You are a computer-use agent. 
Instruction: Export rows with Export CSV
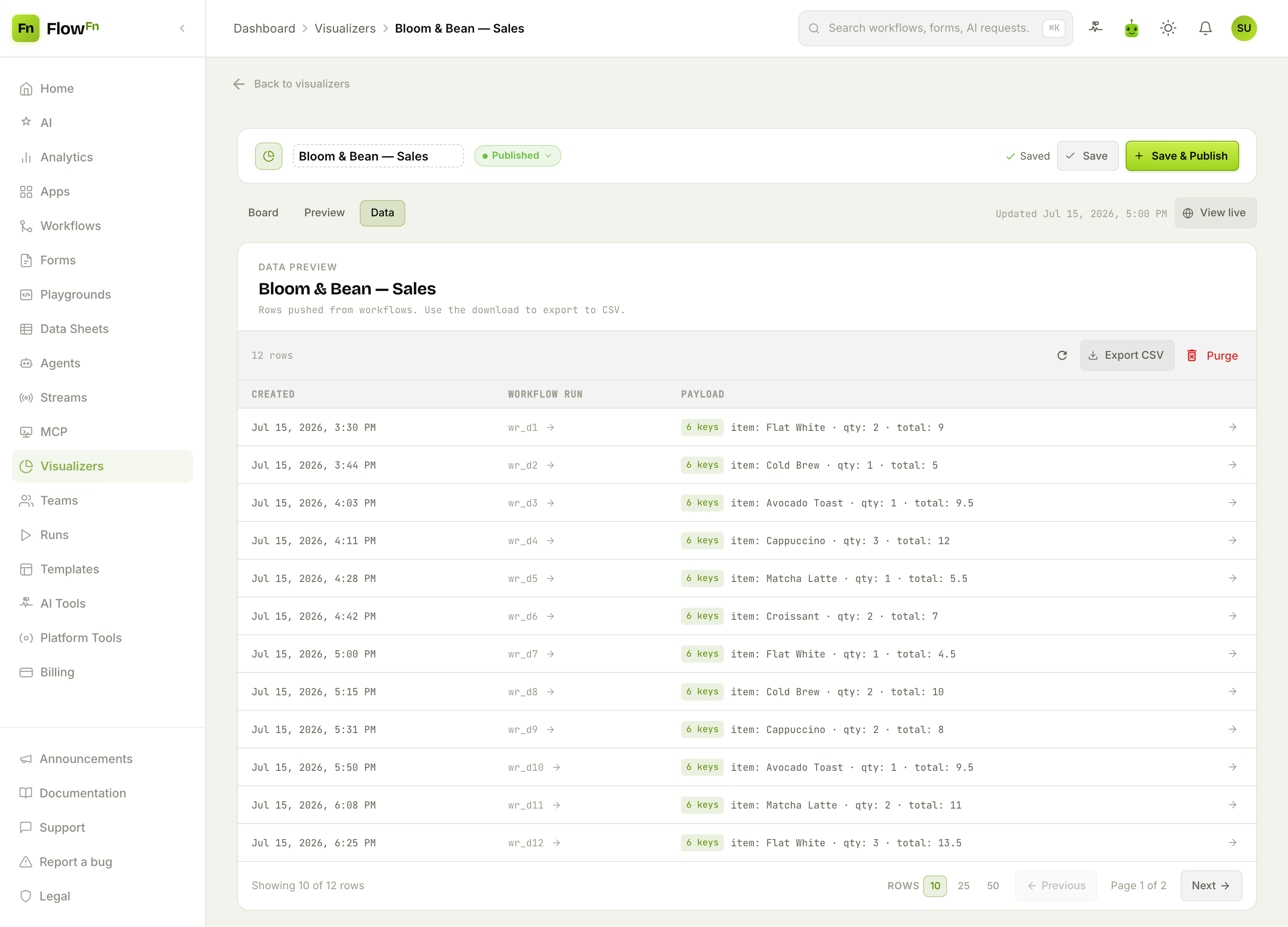pyautogui.click(x=1127, y=355)
